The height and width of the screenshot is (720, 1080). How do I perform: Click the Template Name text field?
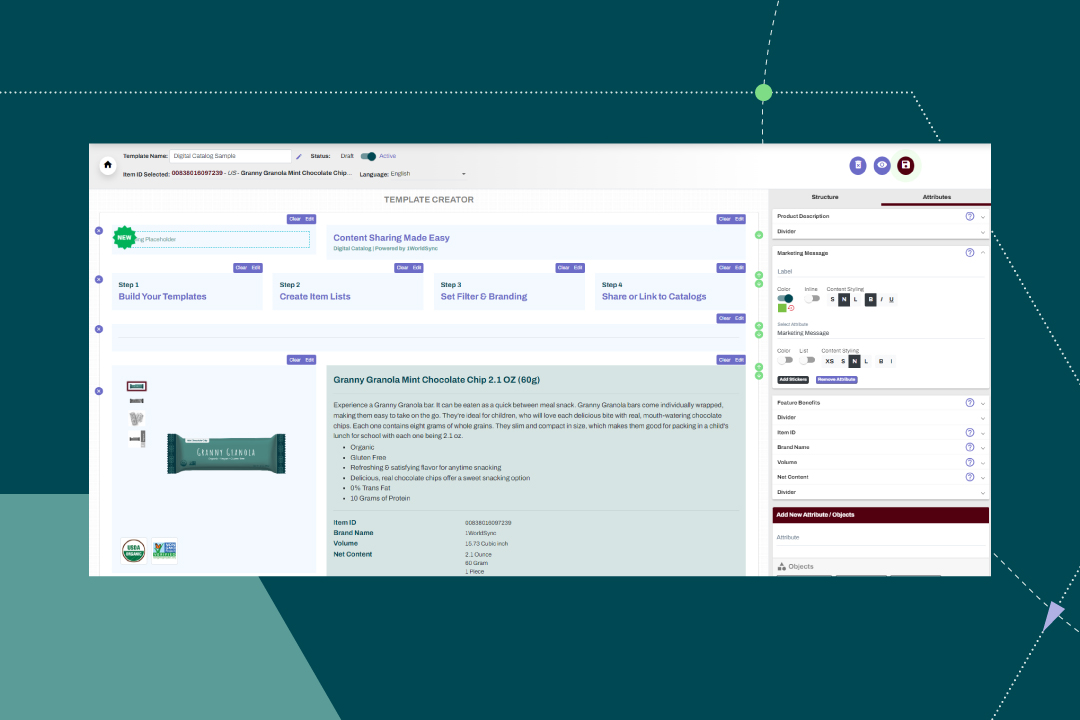click(x=230, y=156)
